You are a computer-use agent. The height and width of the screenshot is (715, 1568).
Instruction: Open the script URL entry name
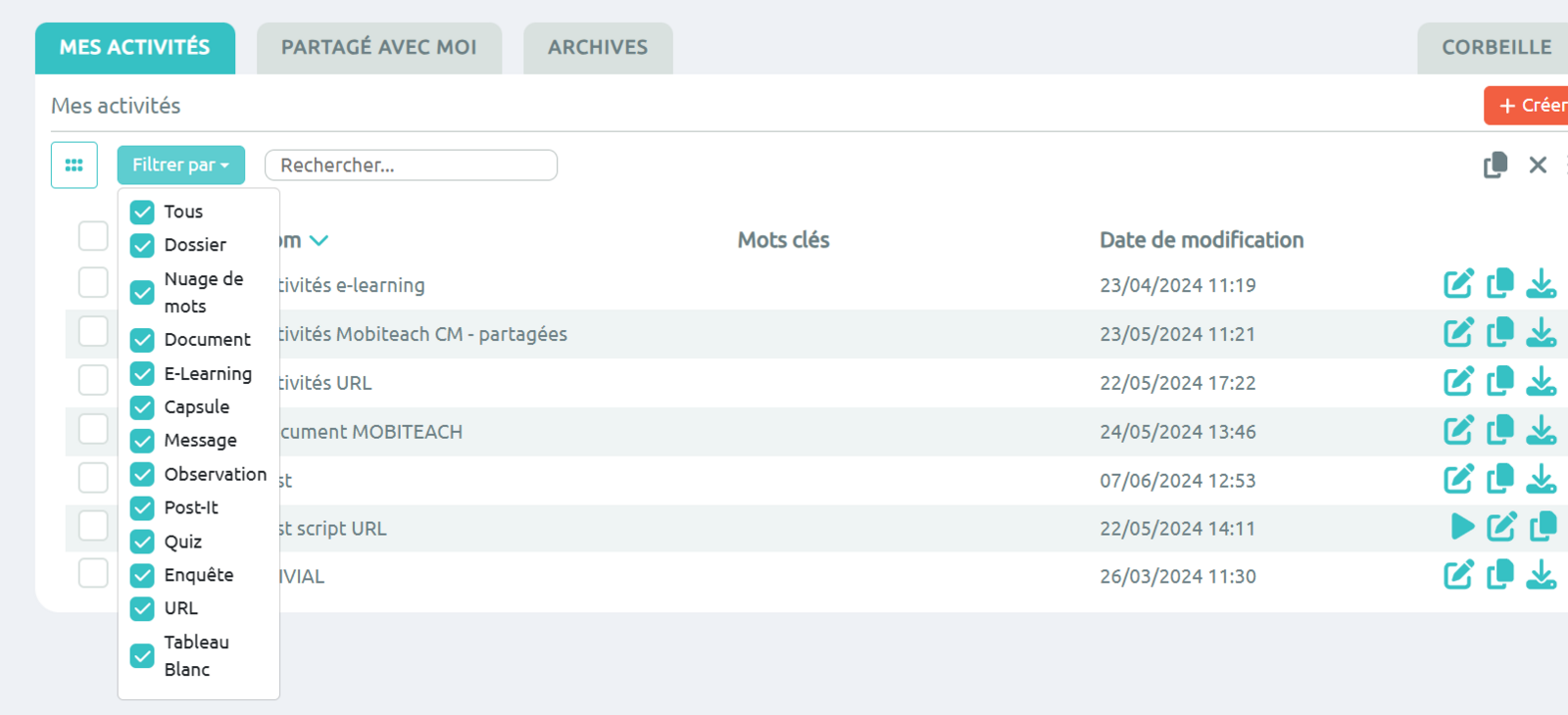click(x=331, y=529)
